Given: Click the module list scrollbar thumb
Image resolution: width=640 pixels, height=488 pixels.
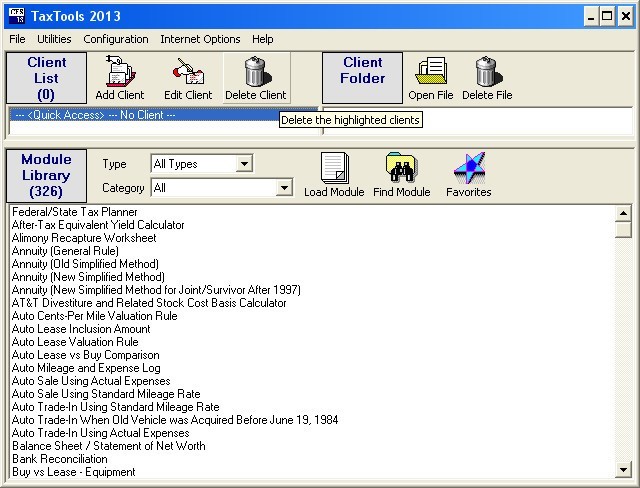Looking at the screenshot, I should tap(623, 229).
